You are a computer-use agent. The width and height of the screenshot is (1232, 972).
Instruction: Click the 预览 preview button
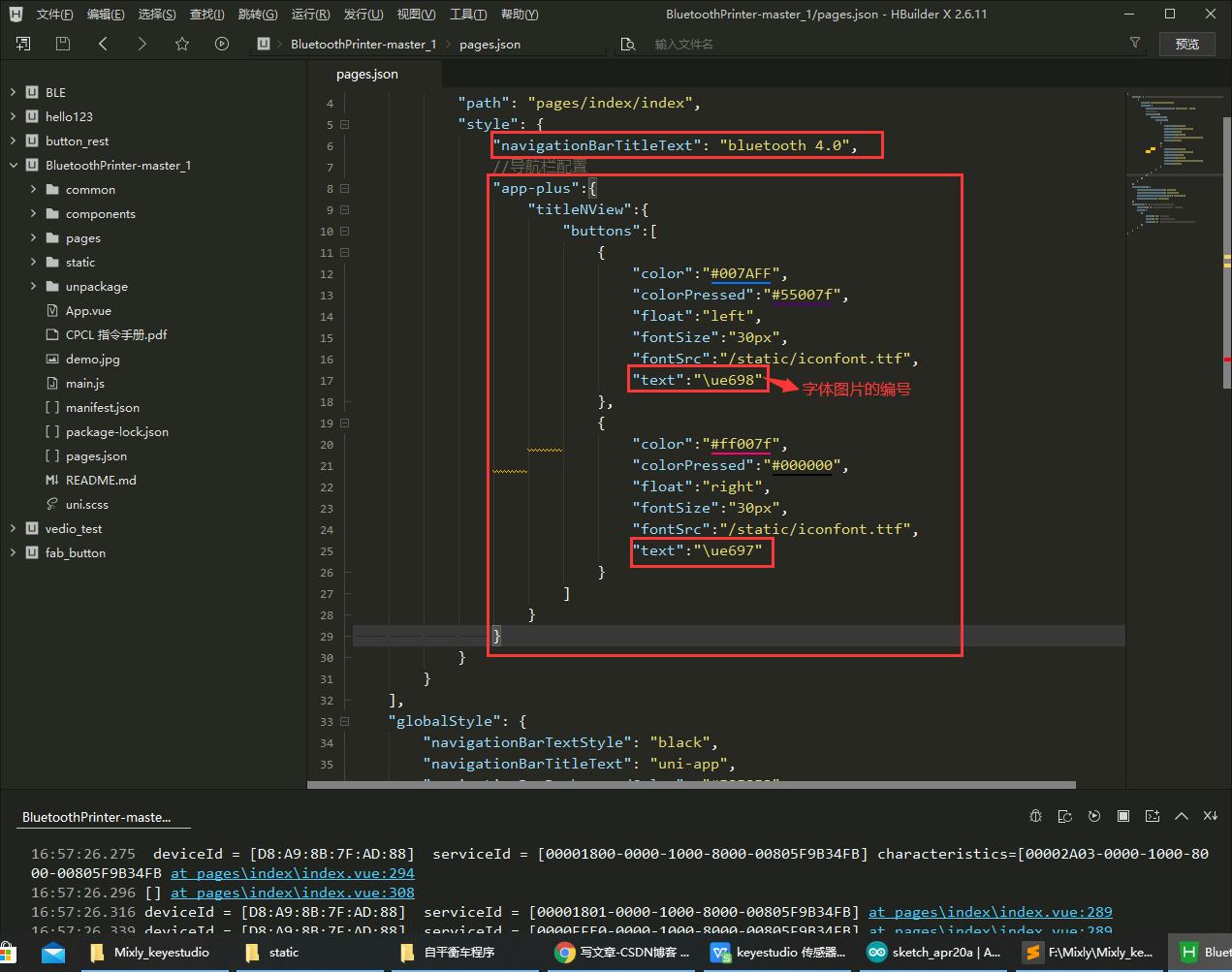[x=1187, y=44]
